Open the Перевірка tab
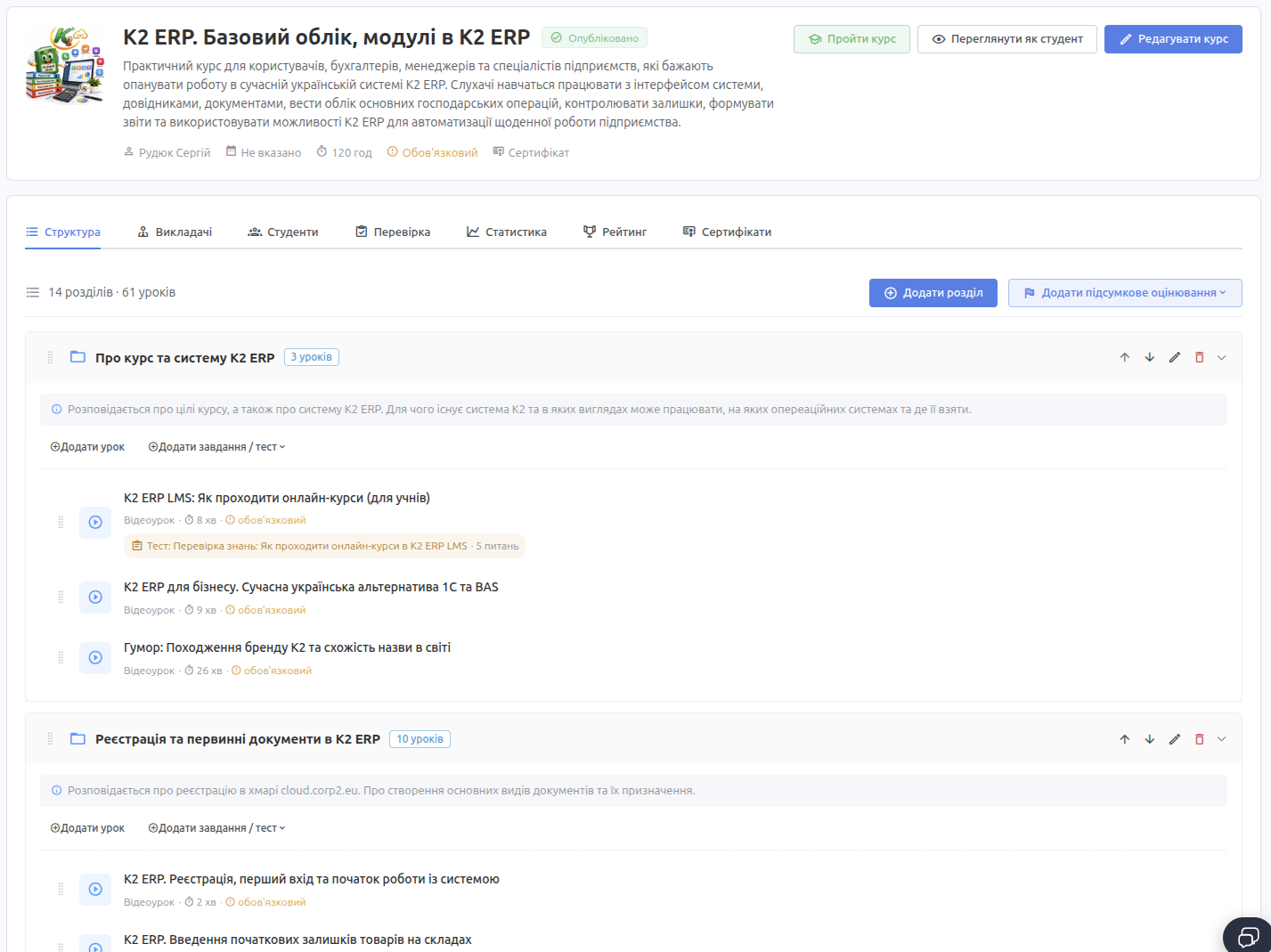Screen dimensions: 1271x952 click(393, 232)
